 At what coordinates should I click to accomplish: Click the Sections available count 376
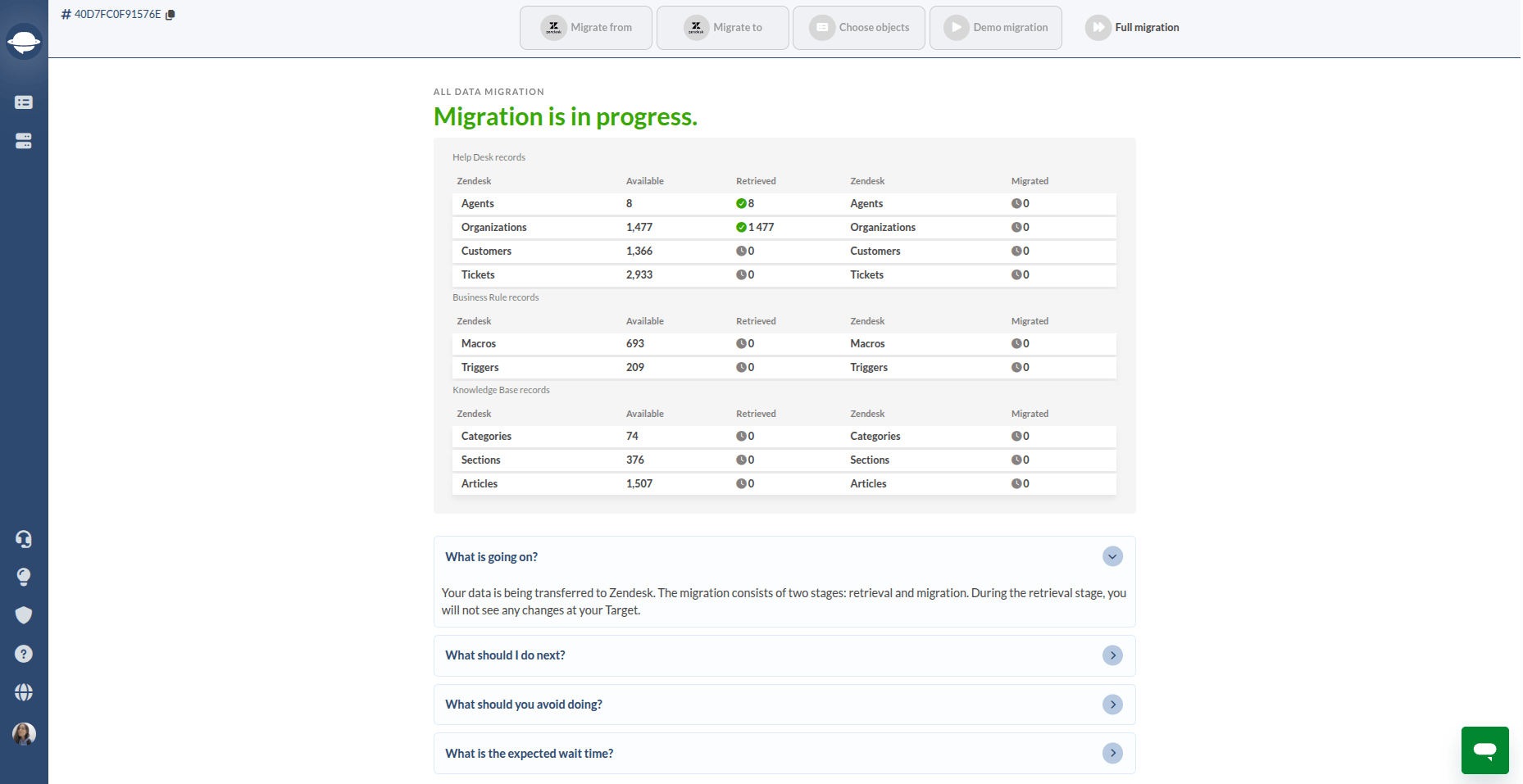(x=635, y=460)
